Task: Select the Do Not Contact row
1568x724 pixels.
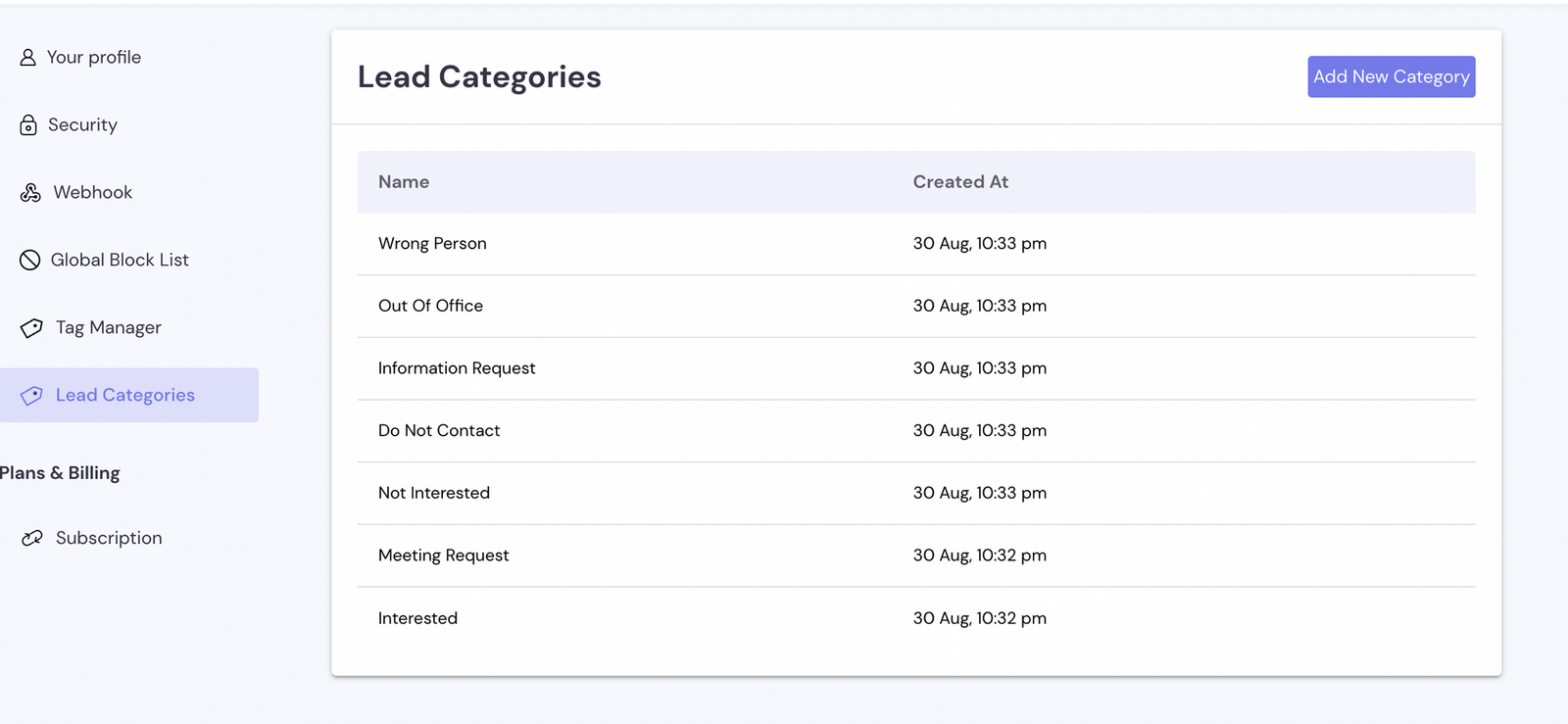Action: click(x=439, y=431)
